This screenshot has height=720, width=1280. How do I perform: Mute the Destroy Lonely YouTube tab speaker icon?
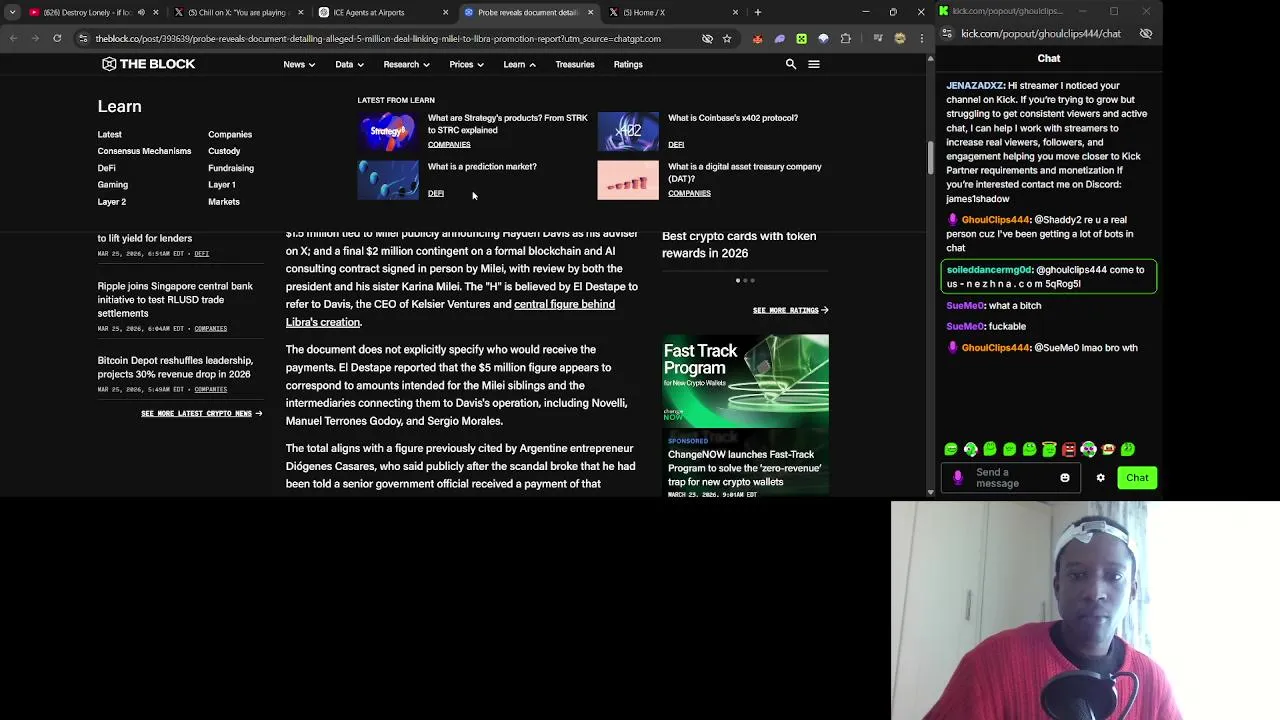pos(141,12)
